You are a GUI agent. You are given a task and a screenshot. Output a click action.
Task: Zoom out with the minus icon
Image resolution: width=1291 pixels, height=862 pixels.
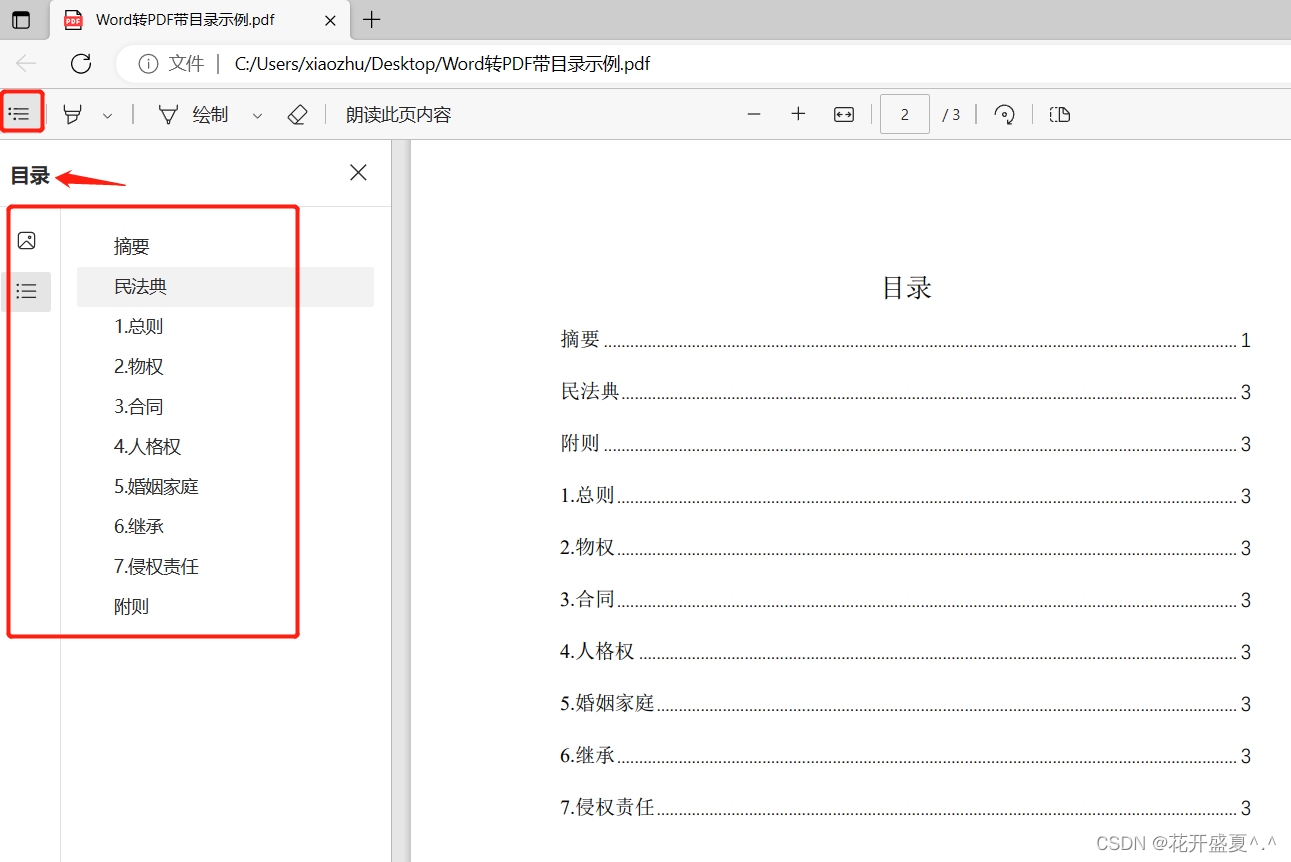[x=754, y=115]
